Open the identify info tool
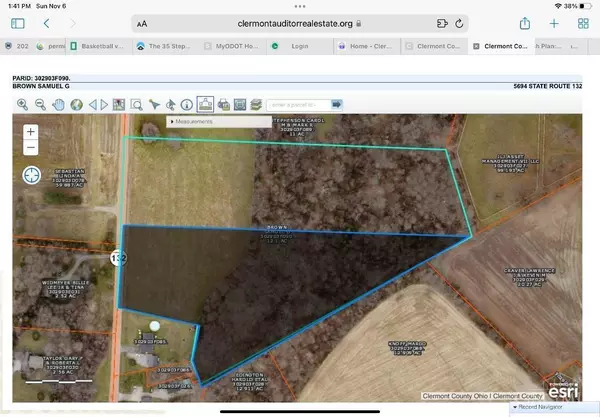600x417 pixels. coord(187,104)
